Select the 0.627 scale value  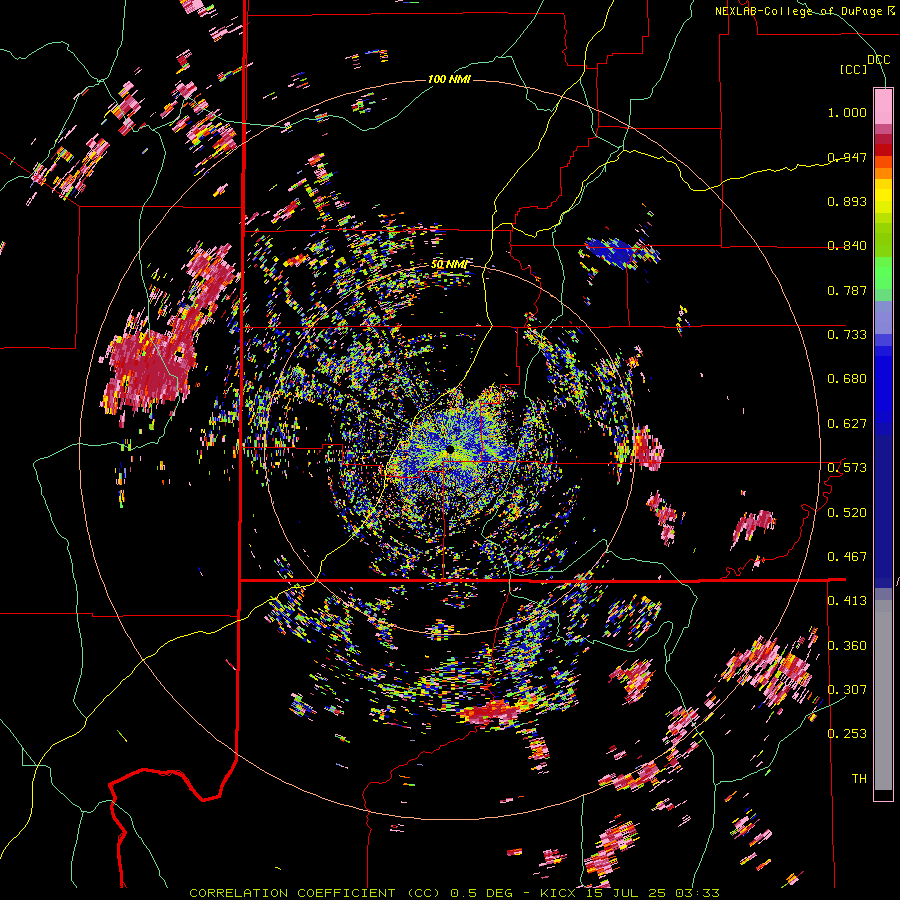point(847,424)
